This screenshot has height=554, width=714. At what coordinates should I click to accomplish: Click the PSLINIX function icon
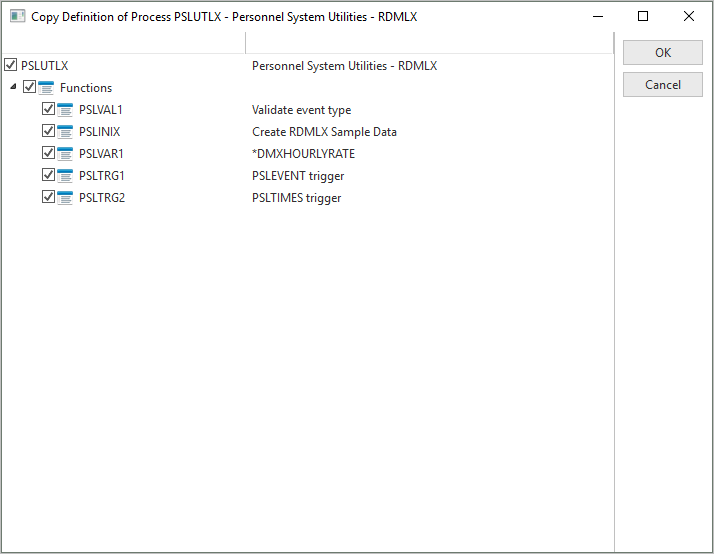[65, 132]
